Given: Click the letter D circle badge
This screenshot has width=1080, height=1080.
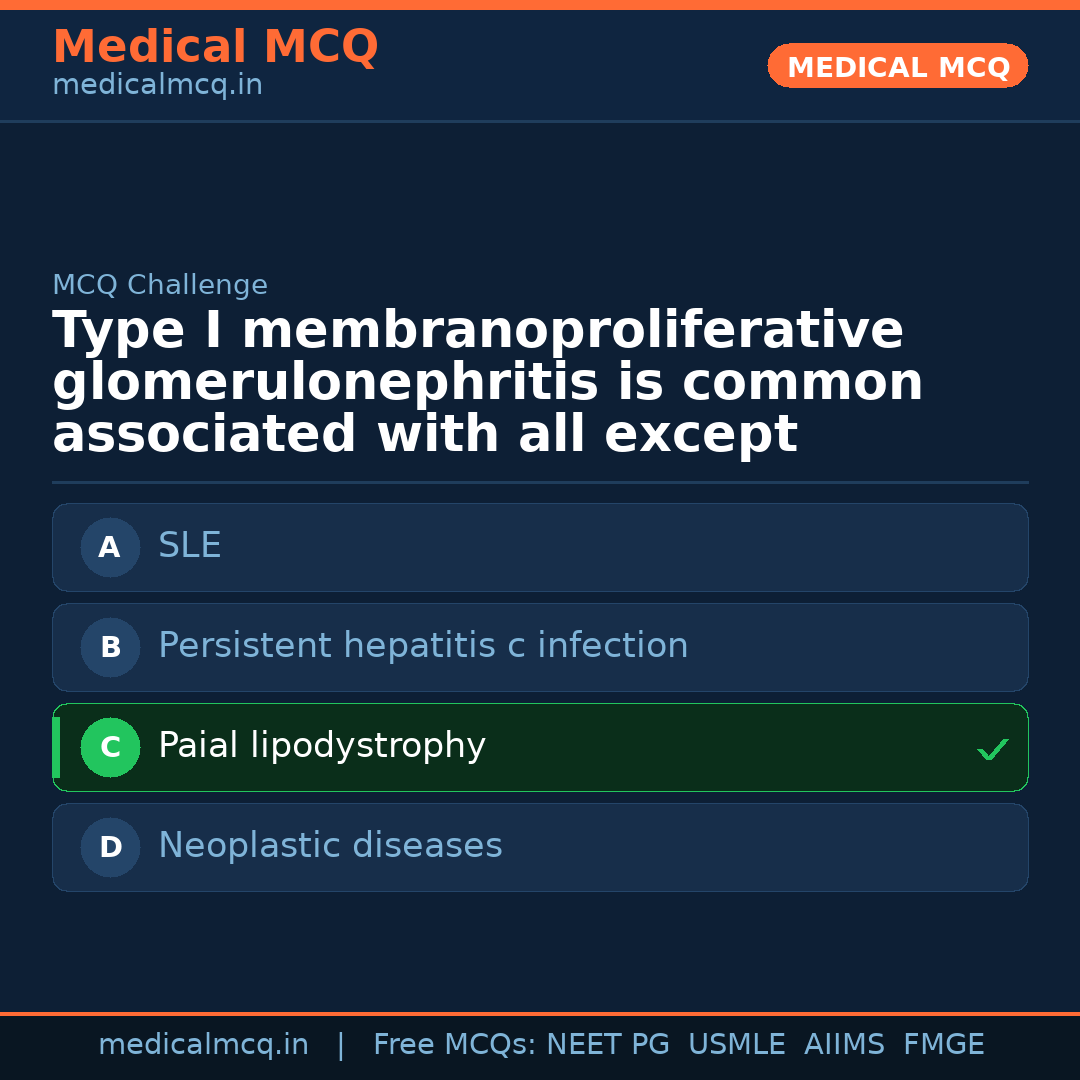Looking at the screenshot, I should (110, 847).
